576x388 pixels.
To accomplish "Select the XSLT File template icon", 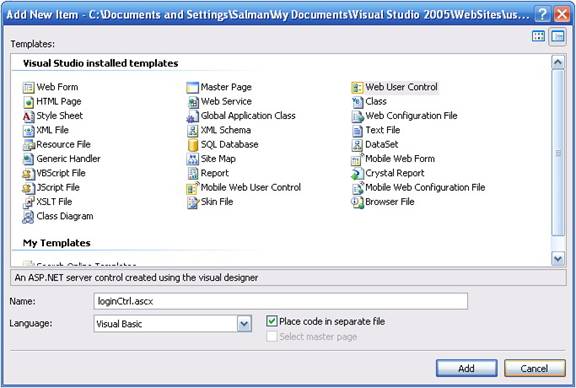I will (x=28, y=202).
